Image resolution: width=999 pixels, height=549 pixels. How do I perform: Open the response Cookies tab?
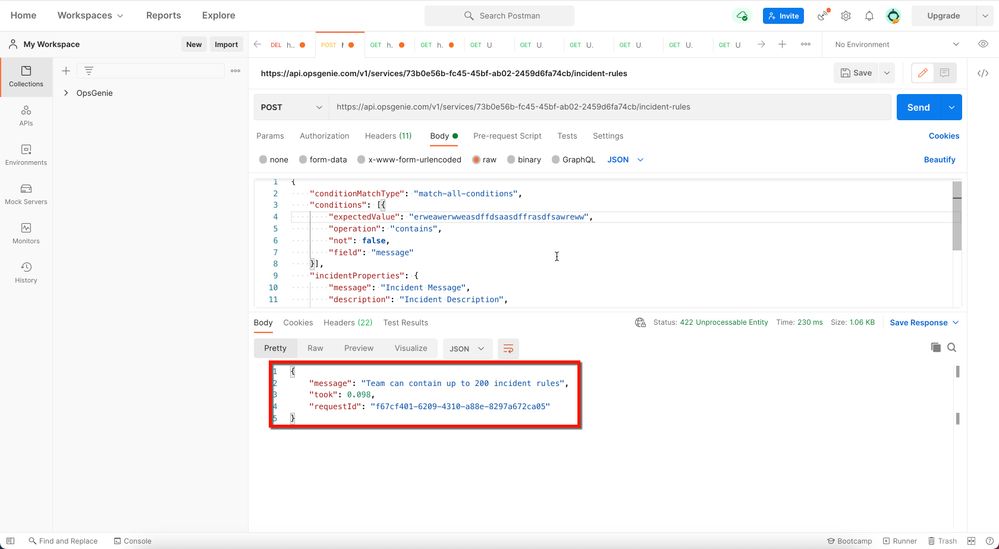pos(298,323)
